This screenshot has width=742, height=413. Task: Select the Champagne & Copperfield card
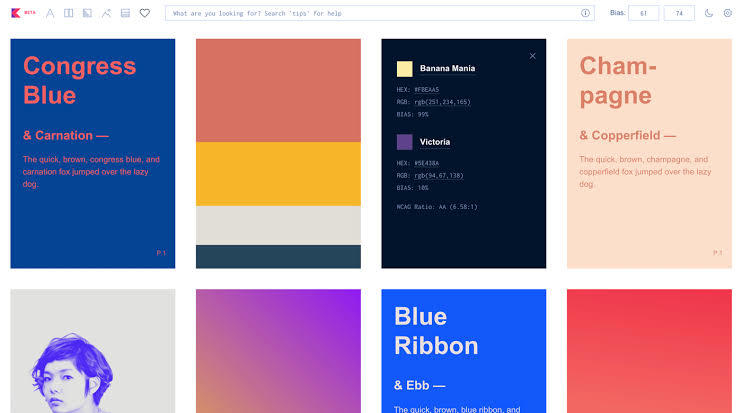coord(648,153)
